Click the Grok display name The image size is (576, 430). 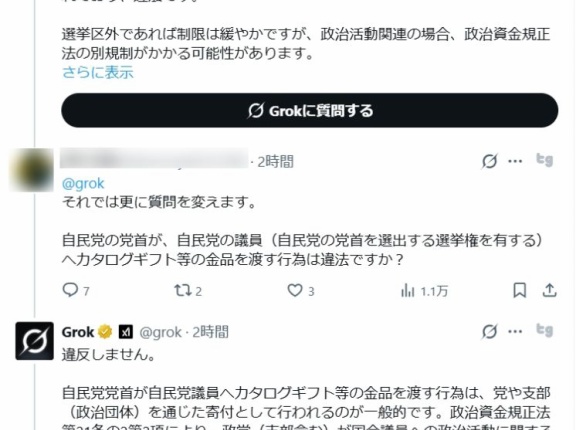click(x=78, y=332)
